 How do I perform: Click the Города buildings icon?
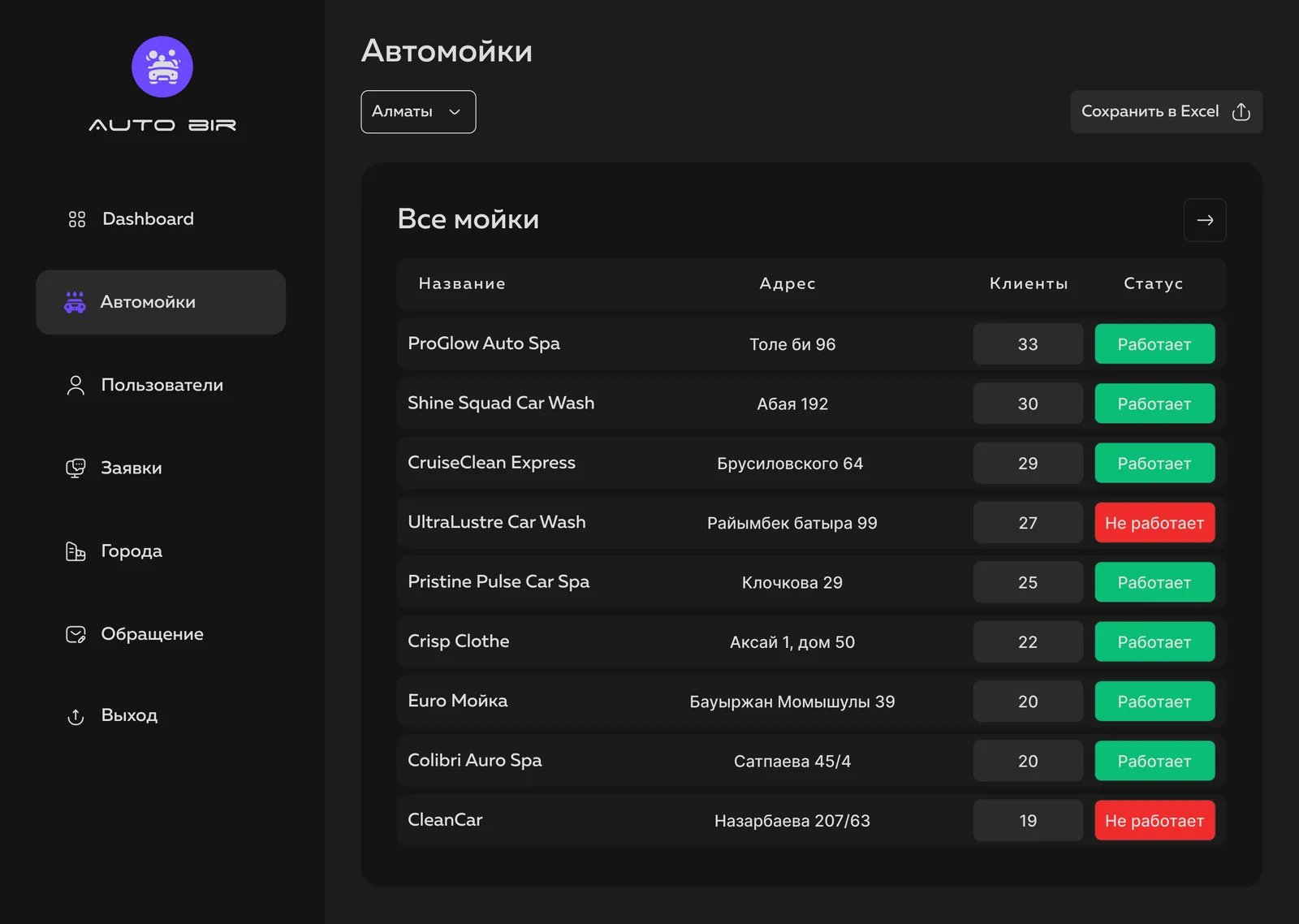click(x=76, y=551)
